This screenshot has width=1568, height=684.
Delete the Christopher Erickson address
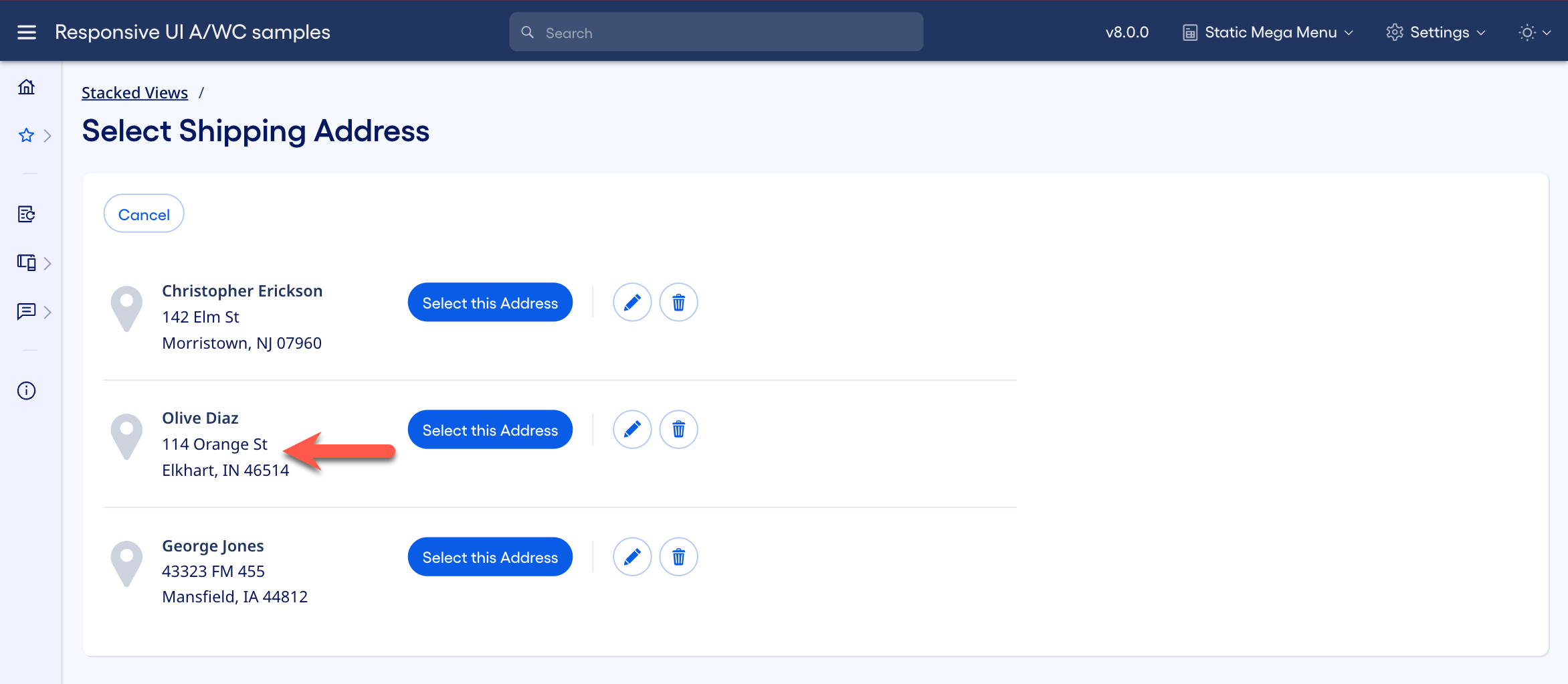click(678, 302)
